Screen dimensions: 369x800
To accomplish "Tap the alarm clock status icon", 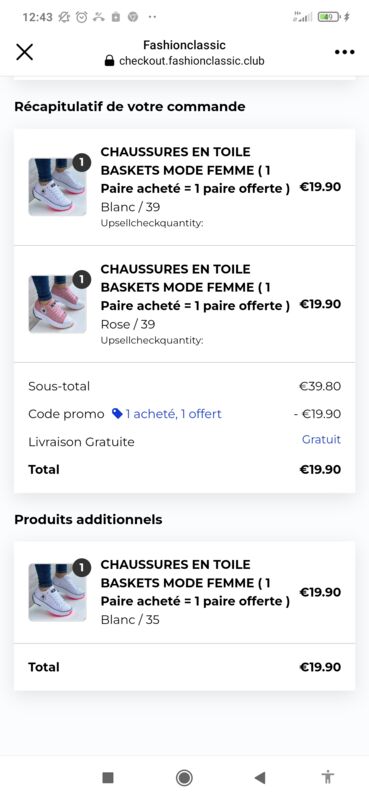I will pyautogui.click(x=82, y=17).
